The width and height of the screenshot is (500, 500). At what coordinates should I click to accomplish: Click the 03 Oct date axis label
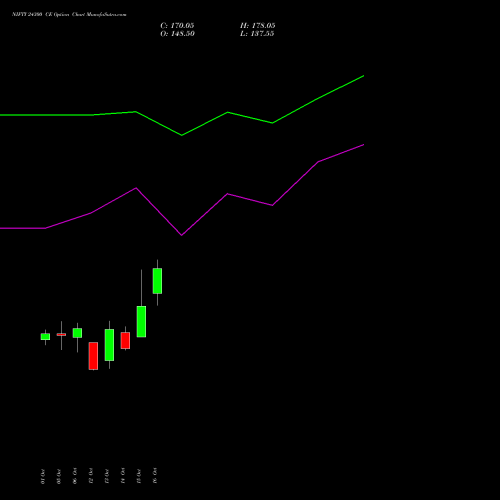point(59,476)
